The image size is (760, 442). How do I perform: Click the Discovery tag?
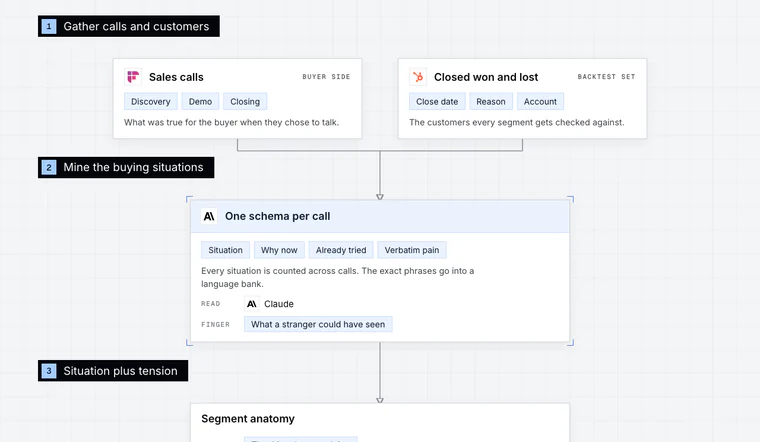pos(151,101)
